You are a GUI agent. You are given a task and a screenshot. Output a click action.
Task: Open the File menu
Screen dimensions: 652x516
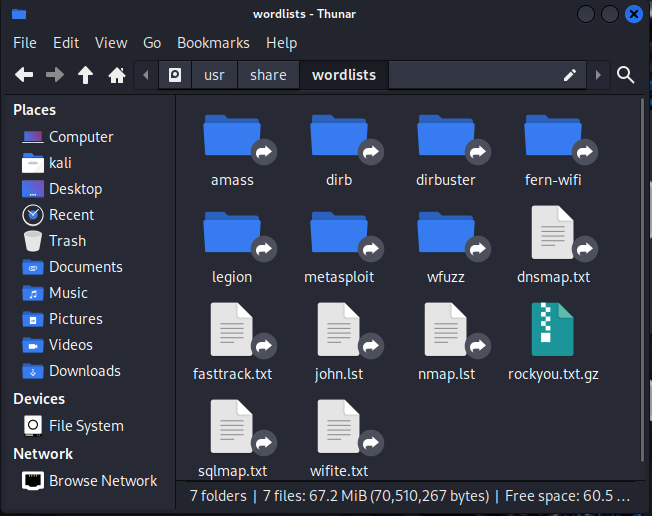click(25, 43)
